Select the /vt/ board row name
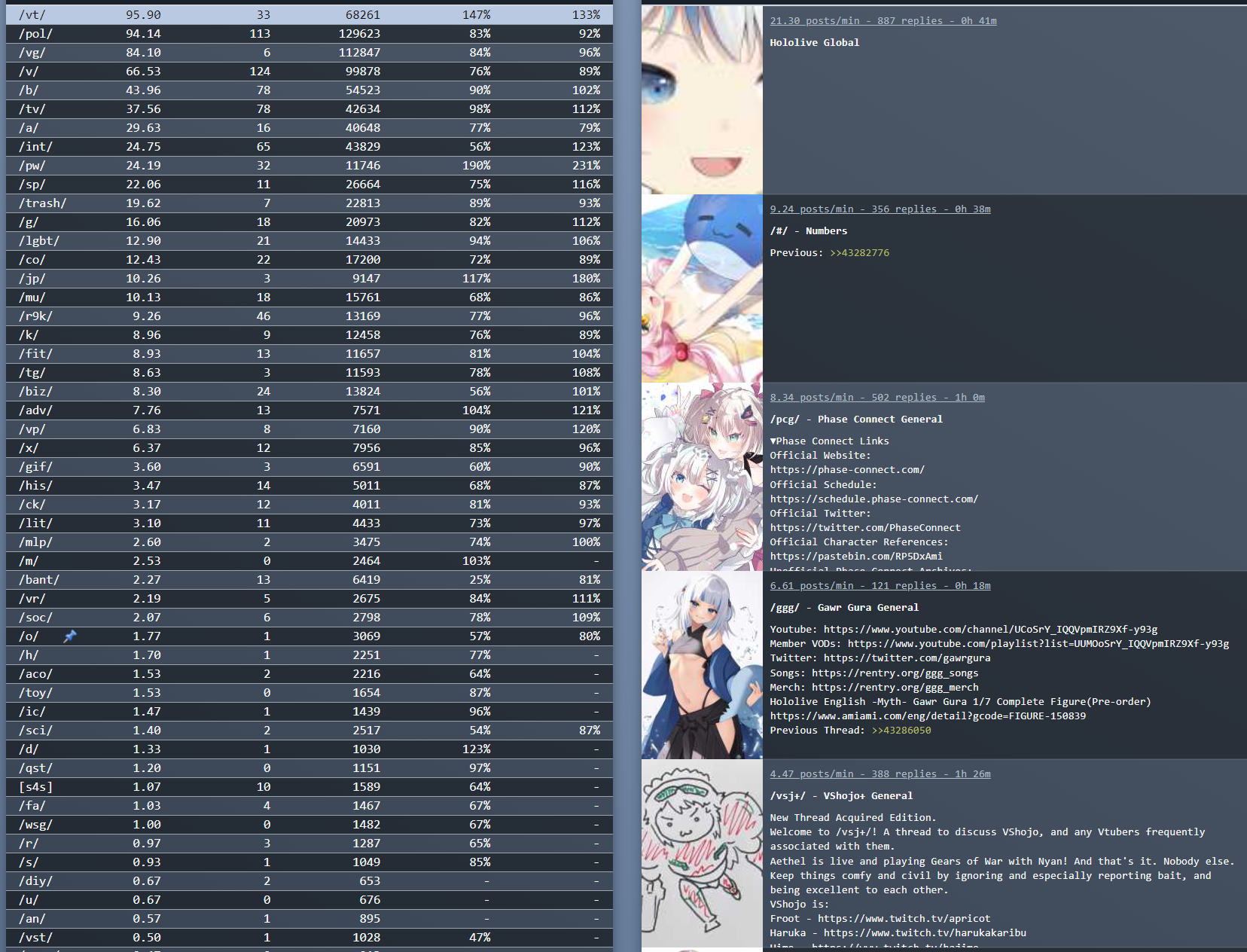The image size is (1247, 952). 32,15
